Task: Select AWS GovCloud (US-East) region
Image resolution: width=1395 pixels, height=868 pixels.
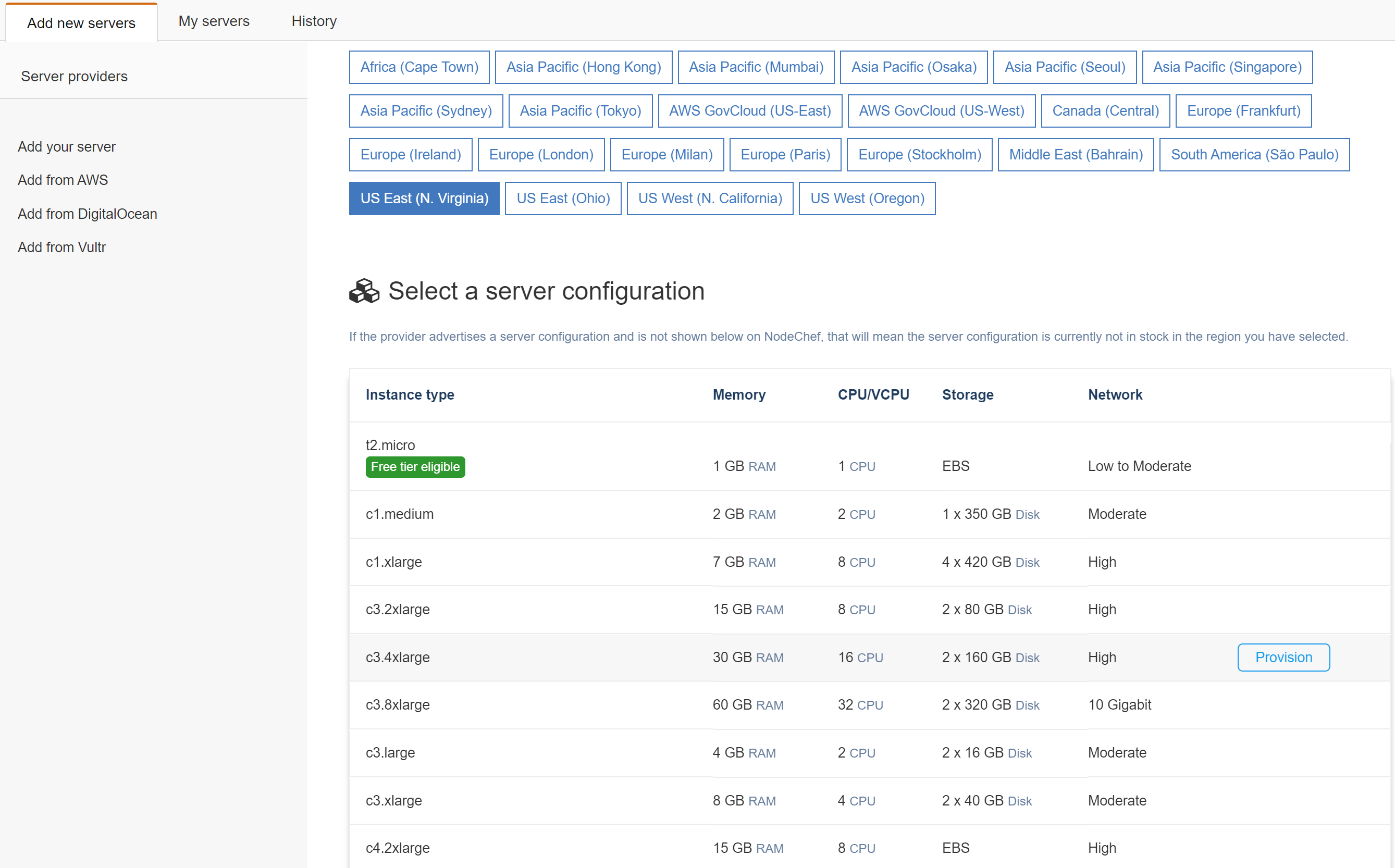Action: (750, 111)
